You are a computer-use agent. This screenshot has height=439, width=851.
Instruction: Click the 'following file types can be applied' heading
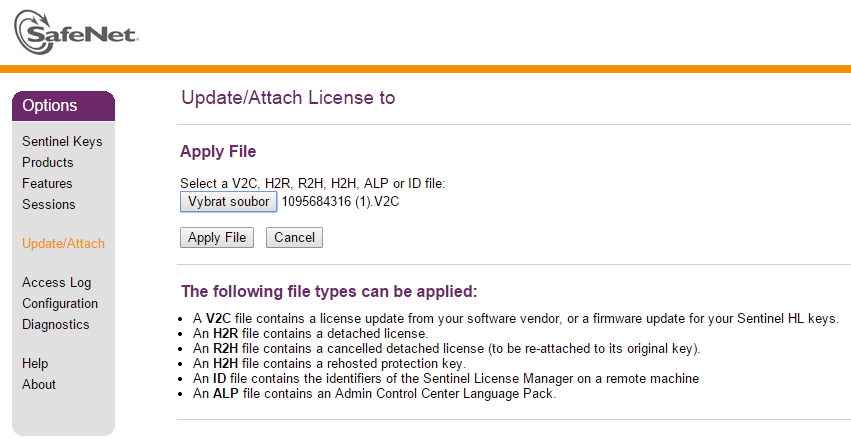[329, 291]
